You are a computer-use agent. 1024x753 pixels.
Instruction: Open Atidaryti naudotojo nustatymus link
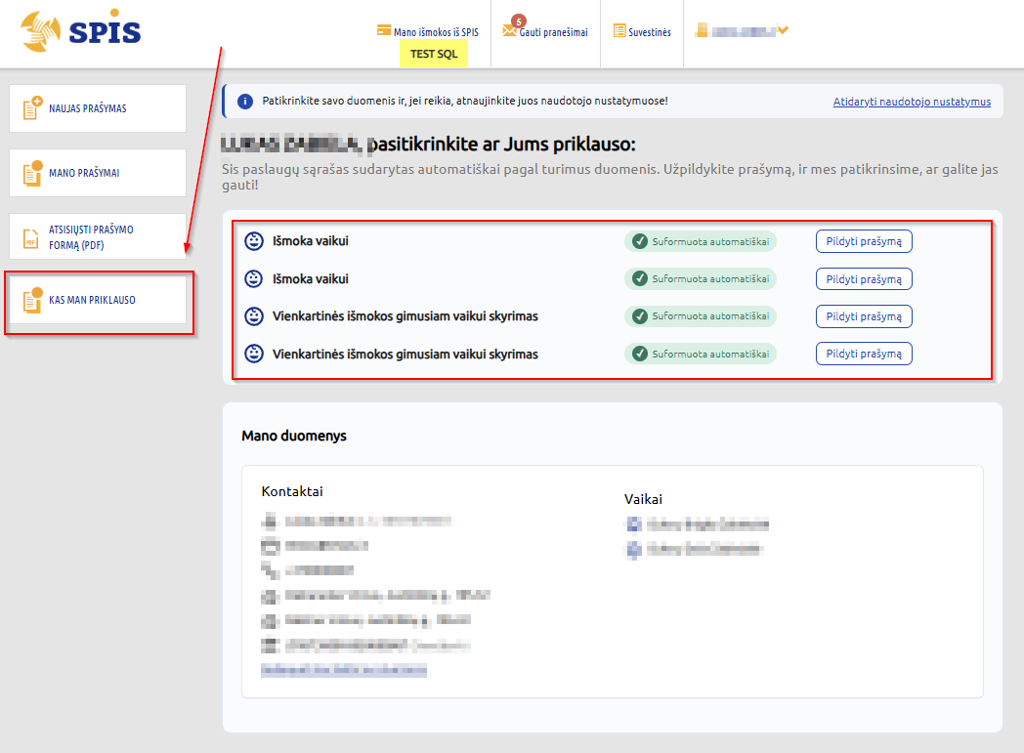tap(911, 102)
